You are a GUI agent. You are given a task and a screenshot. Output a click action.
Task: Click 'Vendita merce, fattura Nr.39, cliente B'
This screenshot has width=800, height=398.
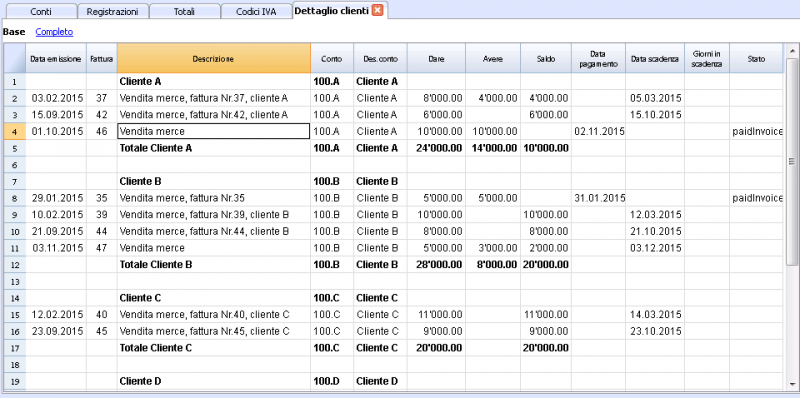pyautogui.click(x=214, y=215)
